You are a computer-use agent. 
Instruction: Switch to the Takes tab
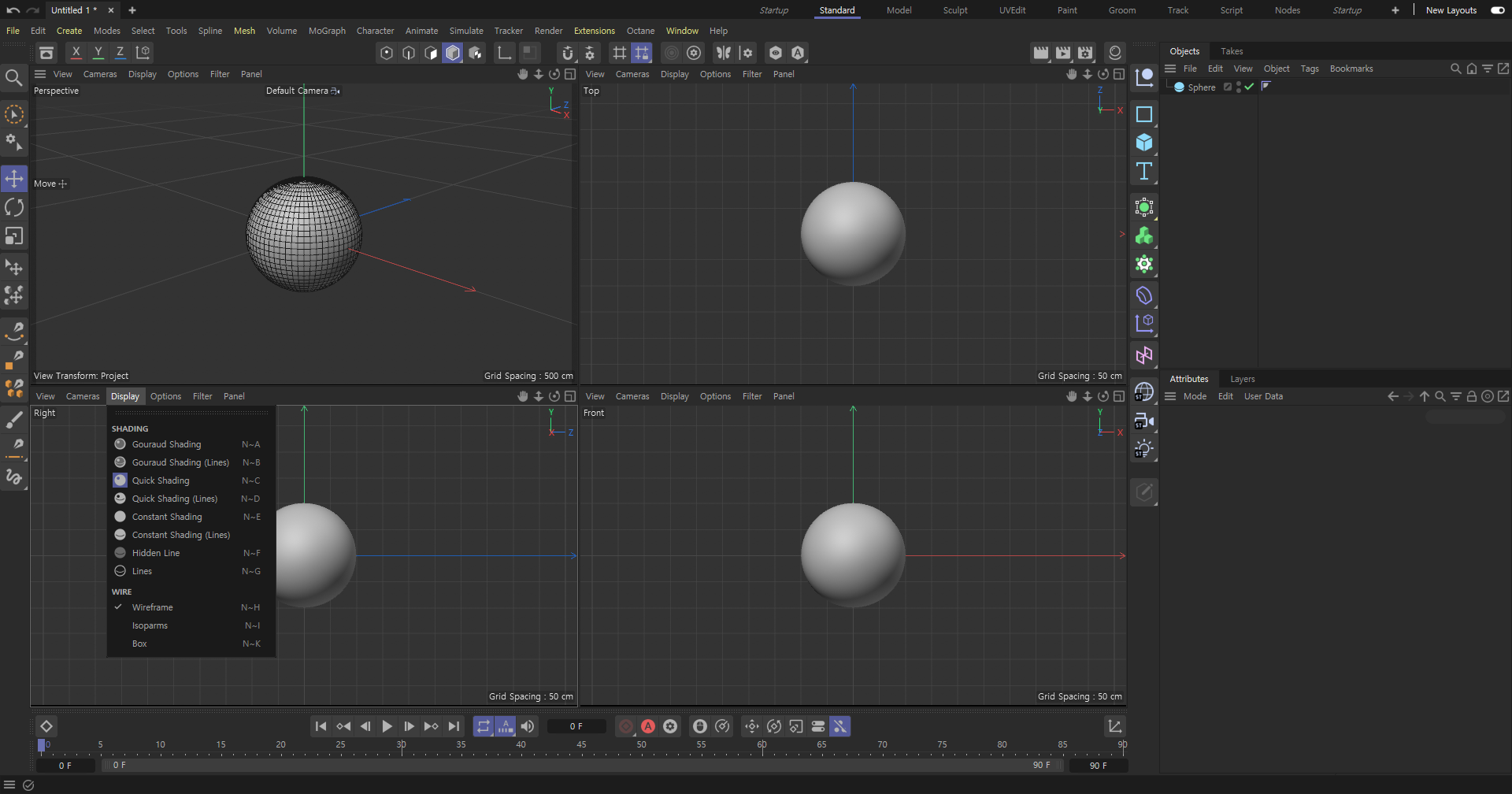(1232, 51)
